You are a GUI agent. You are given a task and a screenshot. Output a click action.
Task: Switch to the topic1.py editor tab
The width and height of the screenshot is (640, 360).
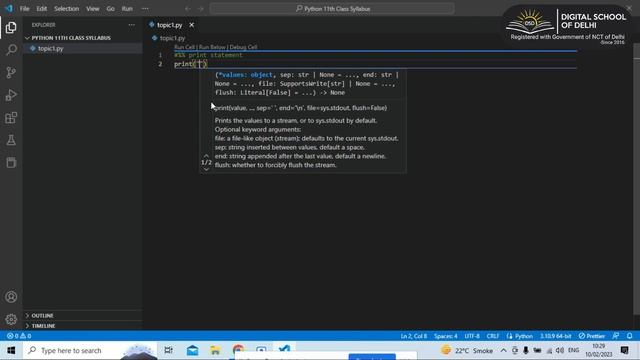tap(169, 25)
